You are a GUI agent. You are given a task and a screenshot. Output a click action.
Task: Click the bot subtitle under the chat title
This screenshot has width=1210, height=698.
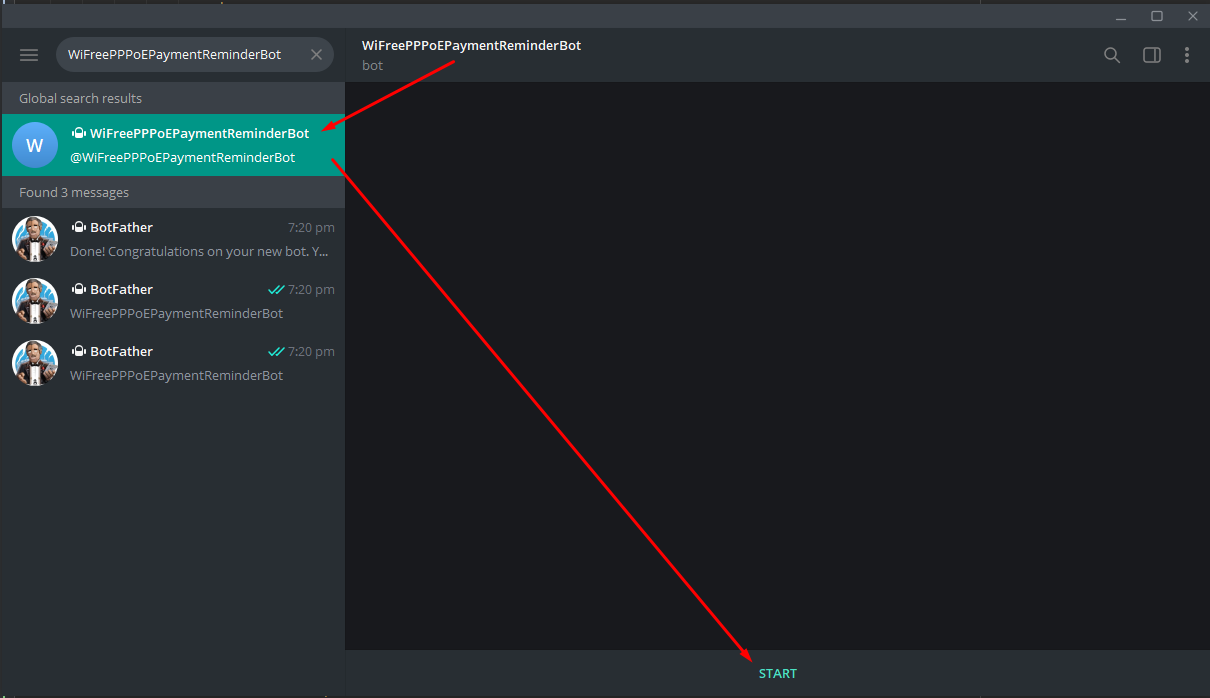(x=372, y=65)
